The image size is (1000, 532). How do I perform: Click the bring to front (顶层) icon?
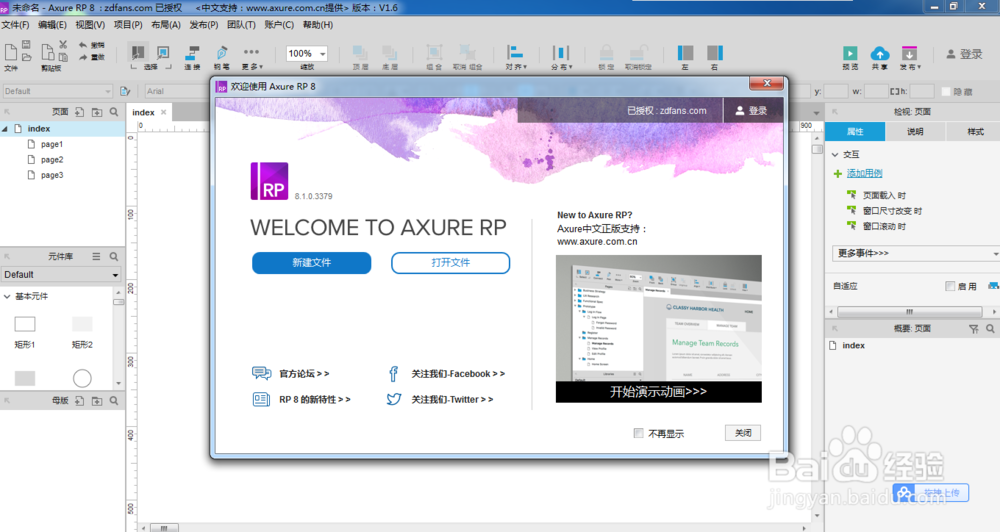(x=360, y=53)
